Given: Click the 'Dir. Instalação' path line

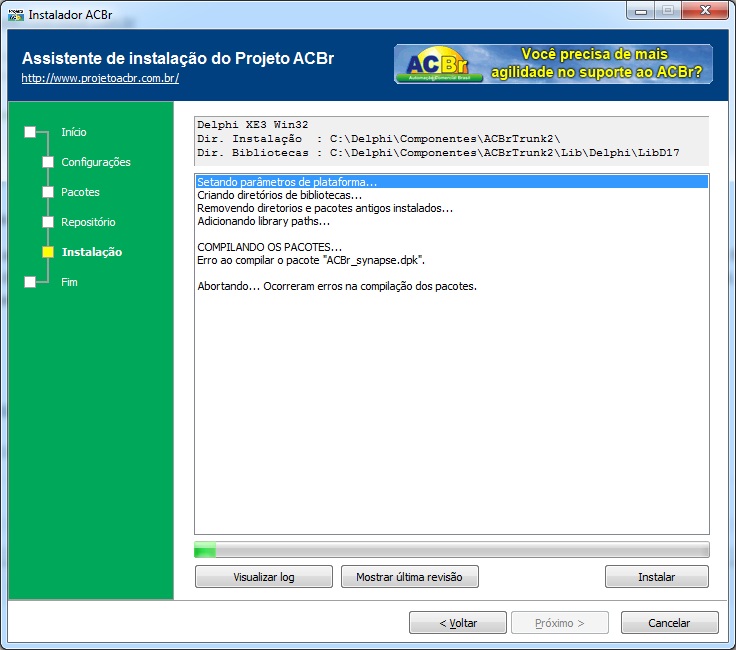Looking at the screenshot, I should coord(378,139).
